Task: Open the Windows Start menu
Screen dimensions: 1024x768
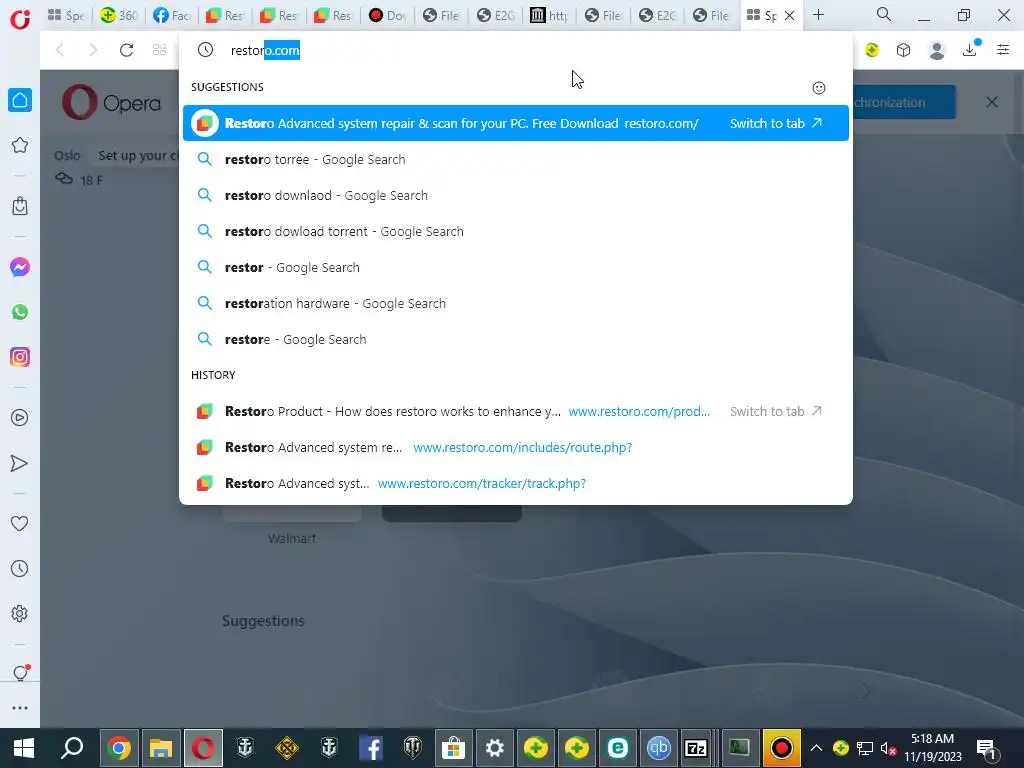Action: 24,748
